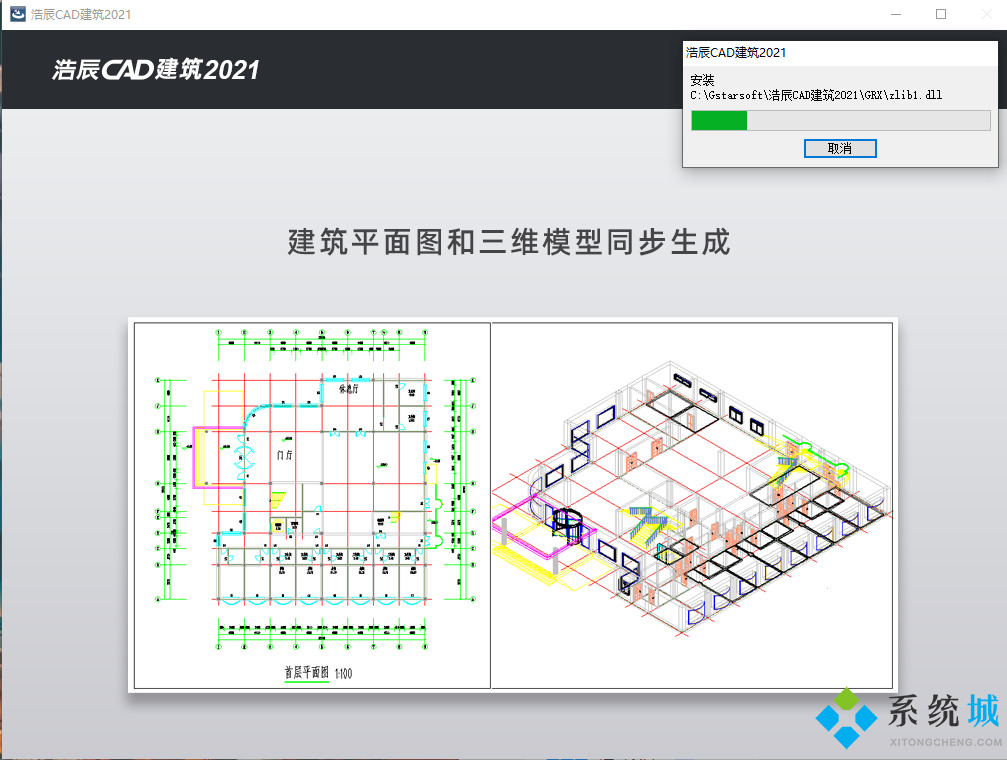The image size is (1007, 760).
Task: Click the 首层平面图 drawing title
Action: pyautogui.click(x=306, y=673)
